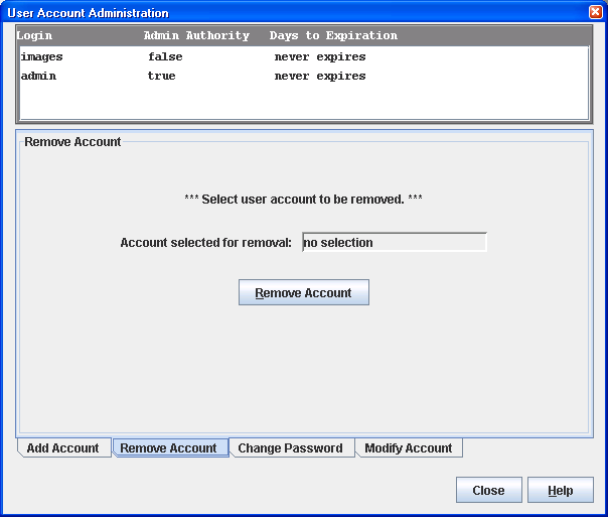Image resolution: width=608 pixels, height=517 pixels.
Task: Click the Admin Authority column header
Action: point(197,35)
